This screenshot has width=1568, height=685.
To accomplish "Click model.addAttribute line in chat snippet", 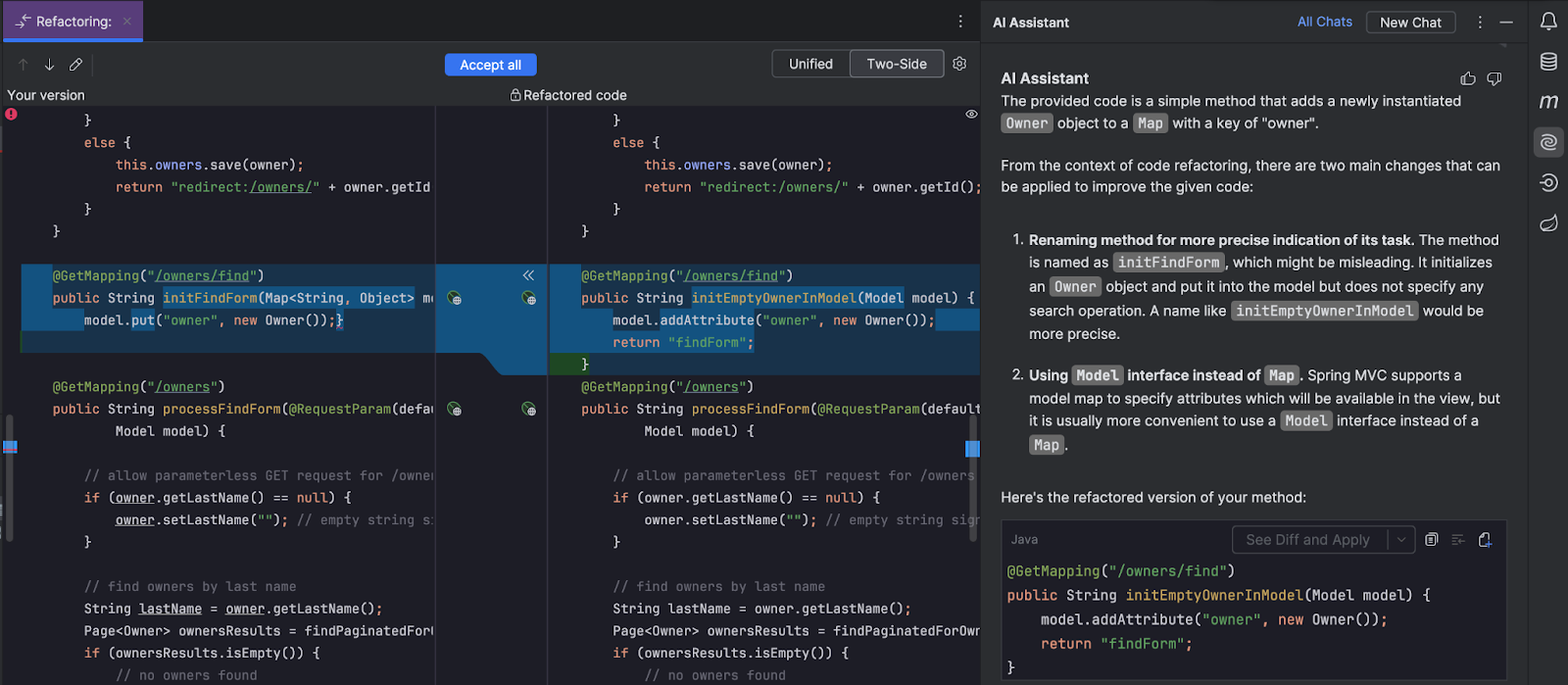I will 1214,619.
